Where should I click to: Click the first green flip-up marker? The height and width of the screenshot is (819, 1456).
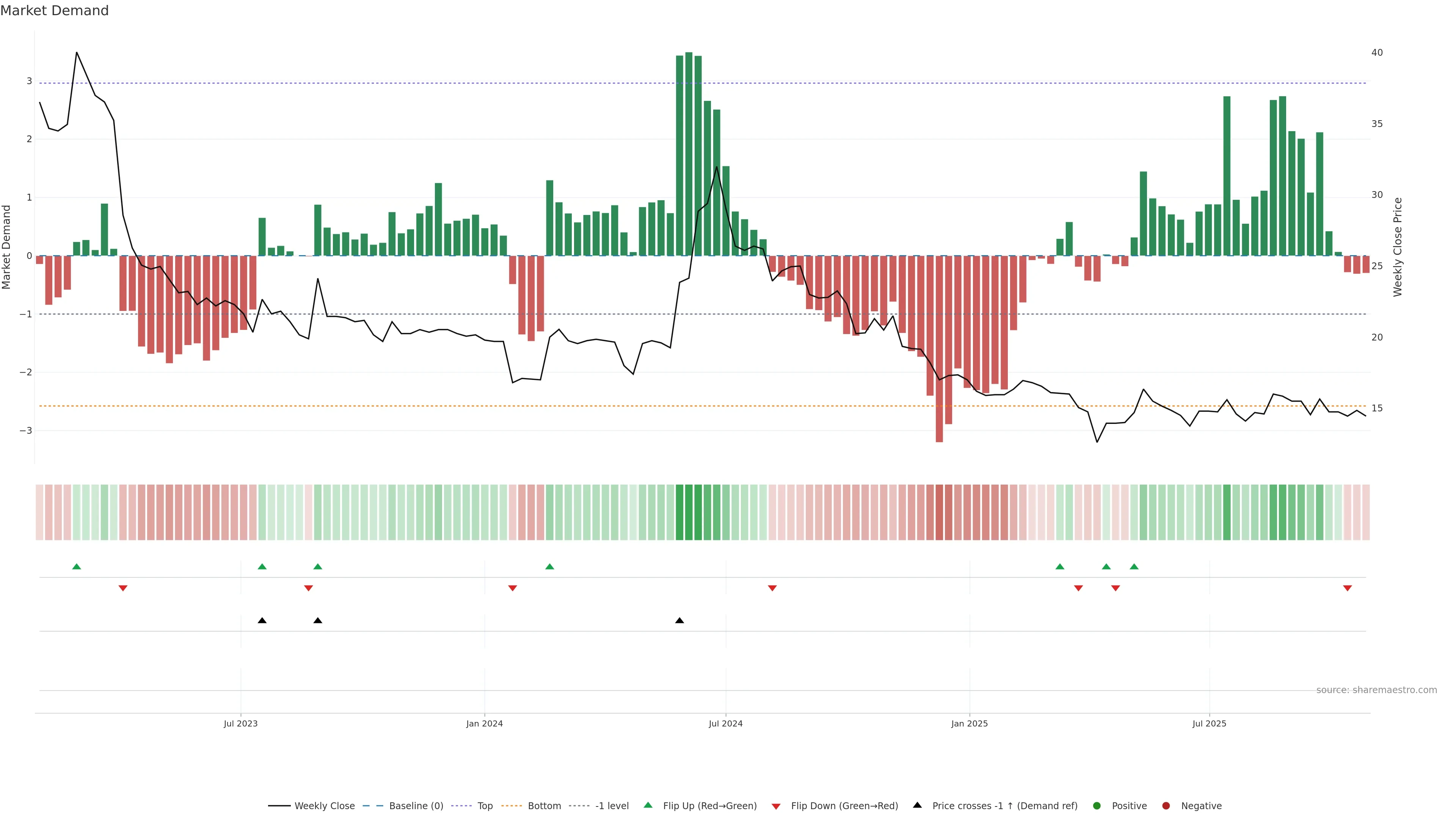(77, 567)
